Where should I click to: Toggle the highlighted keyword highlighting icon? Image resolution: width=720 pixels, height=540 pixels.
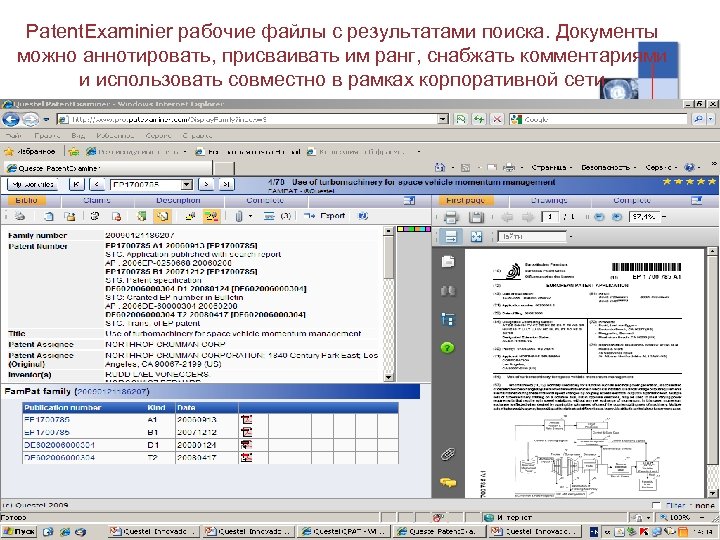click(212, 216)
